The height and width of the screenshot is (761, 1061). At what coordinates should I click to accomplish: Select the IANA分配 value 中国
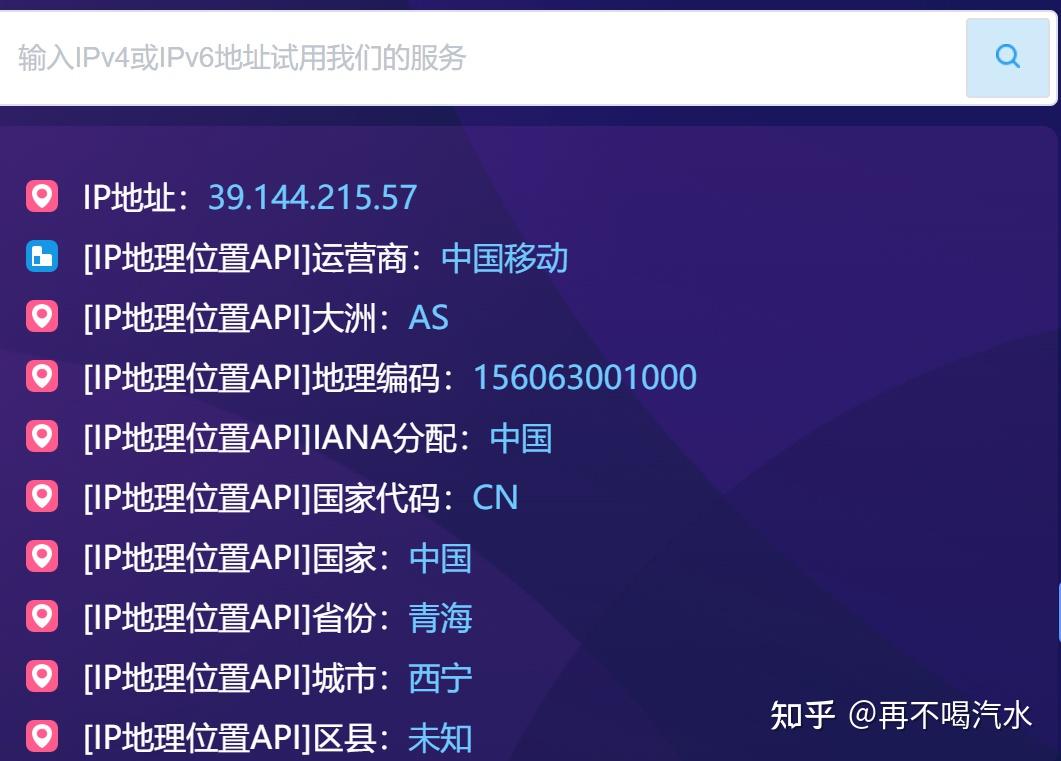(521, 438)
